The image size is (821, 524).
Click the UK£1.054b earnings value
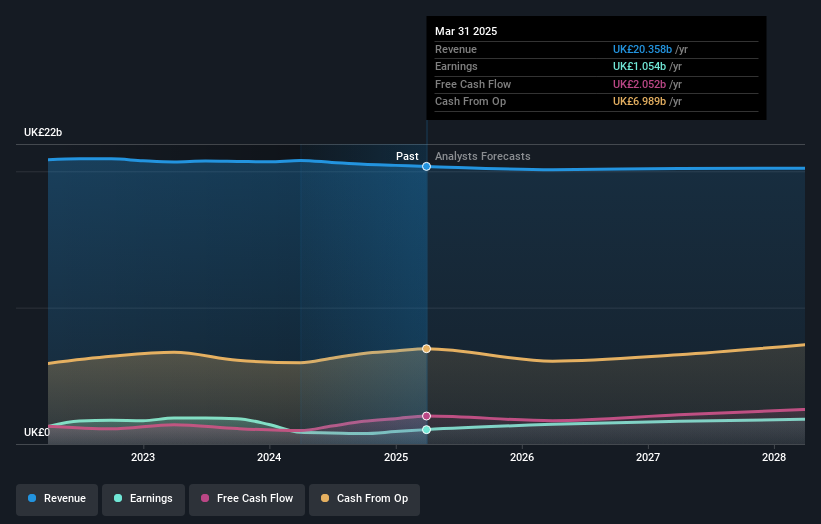coord(639,66)
